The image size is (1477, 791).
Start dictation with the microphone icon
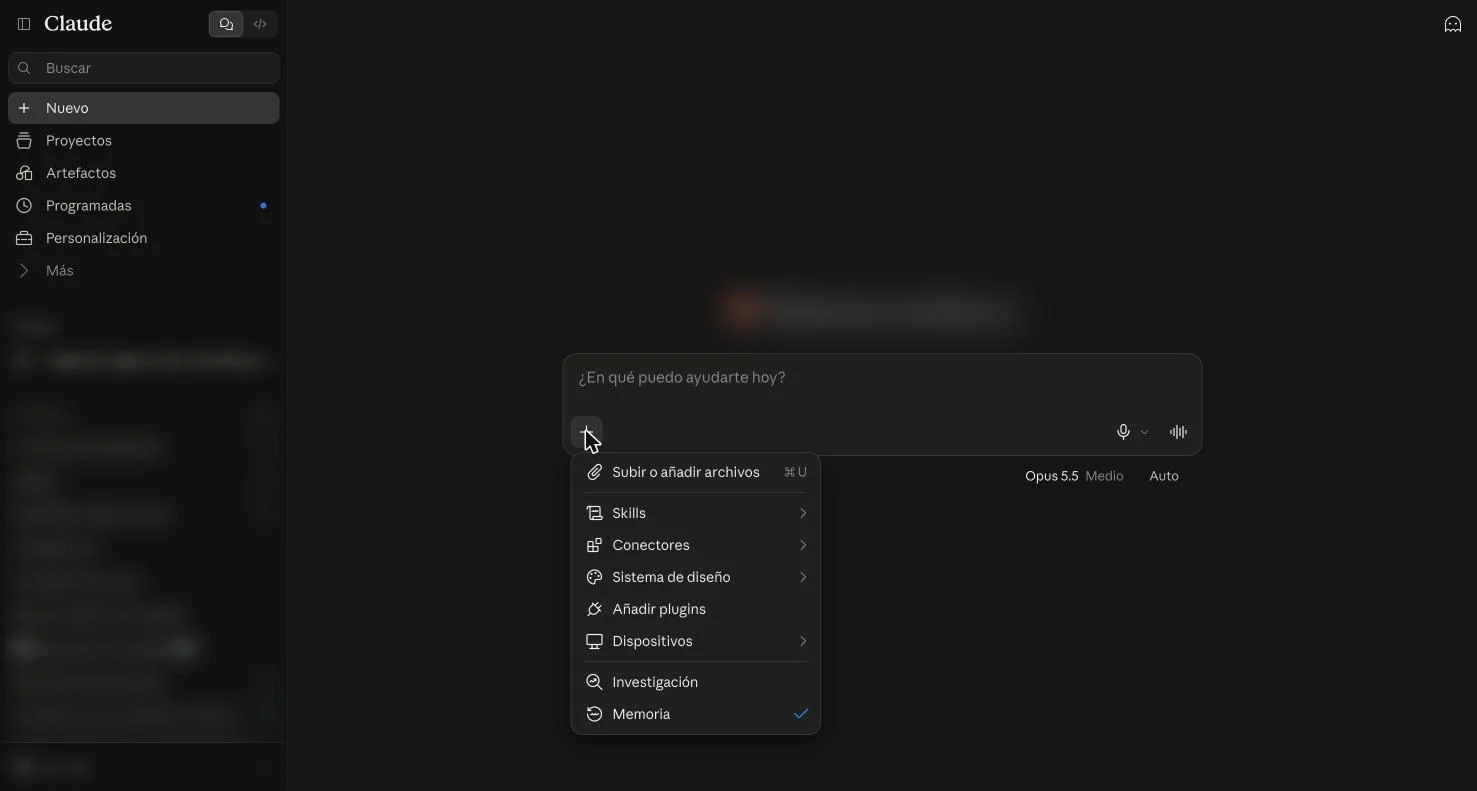[x=1123, y=432]
